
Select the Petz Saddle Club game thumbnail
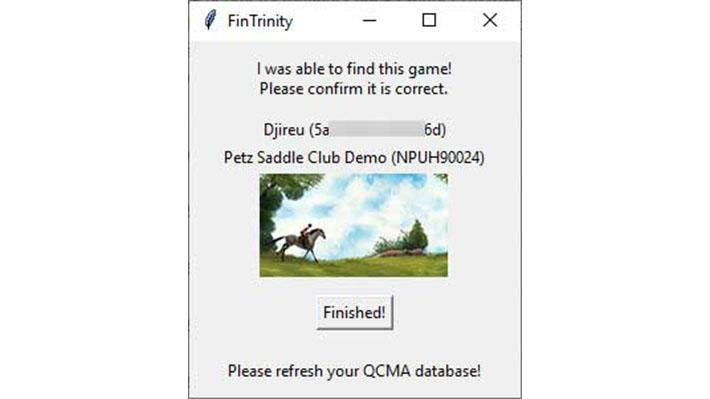pos(354,225)
